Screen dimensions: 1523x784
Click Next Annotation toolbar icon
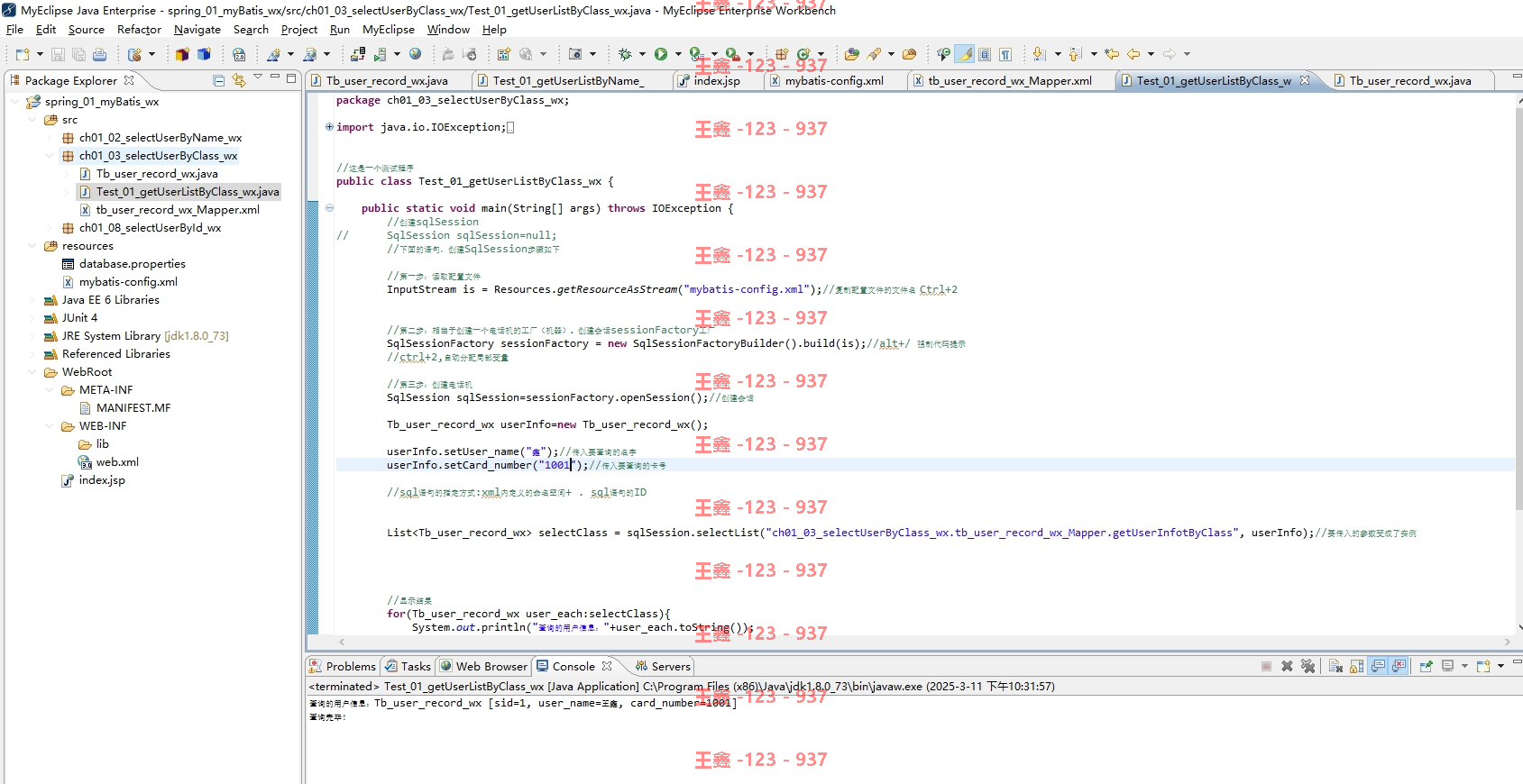pyautogui.click(x=1039, y=54)
